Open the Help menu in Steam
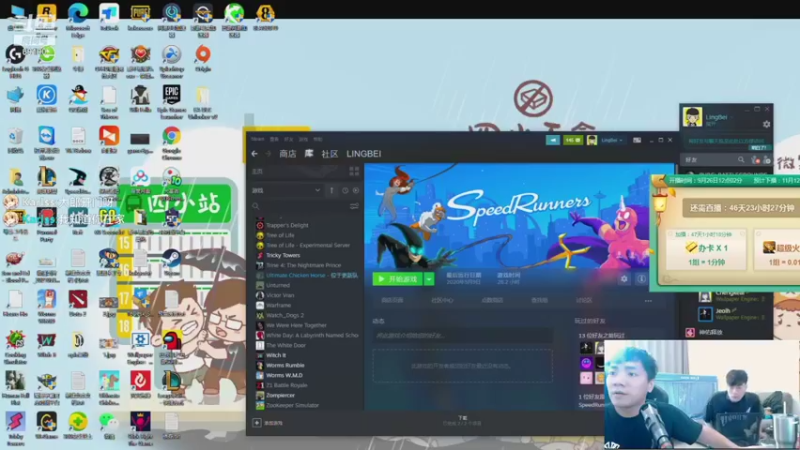Image resolution: width=800 pixels, height=450 pixels. click(318, 139)
